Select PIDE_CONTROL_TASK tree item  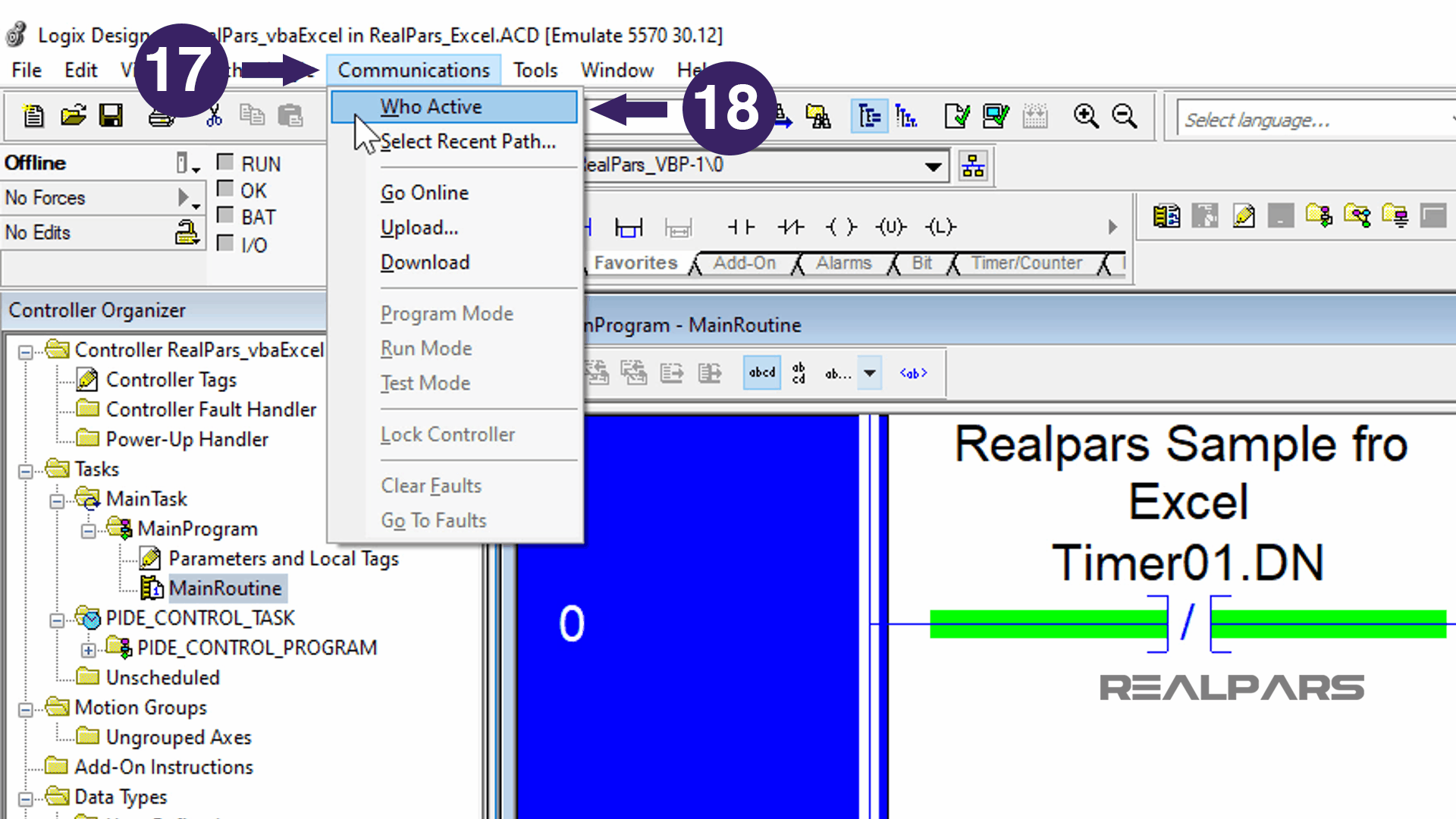200,618
